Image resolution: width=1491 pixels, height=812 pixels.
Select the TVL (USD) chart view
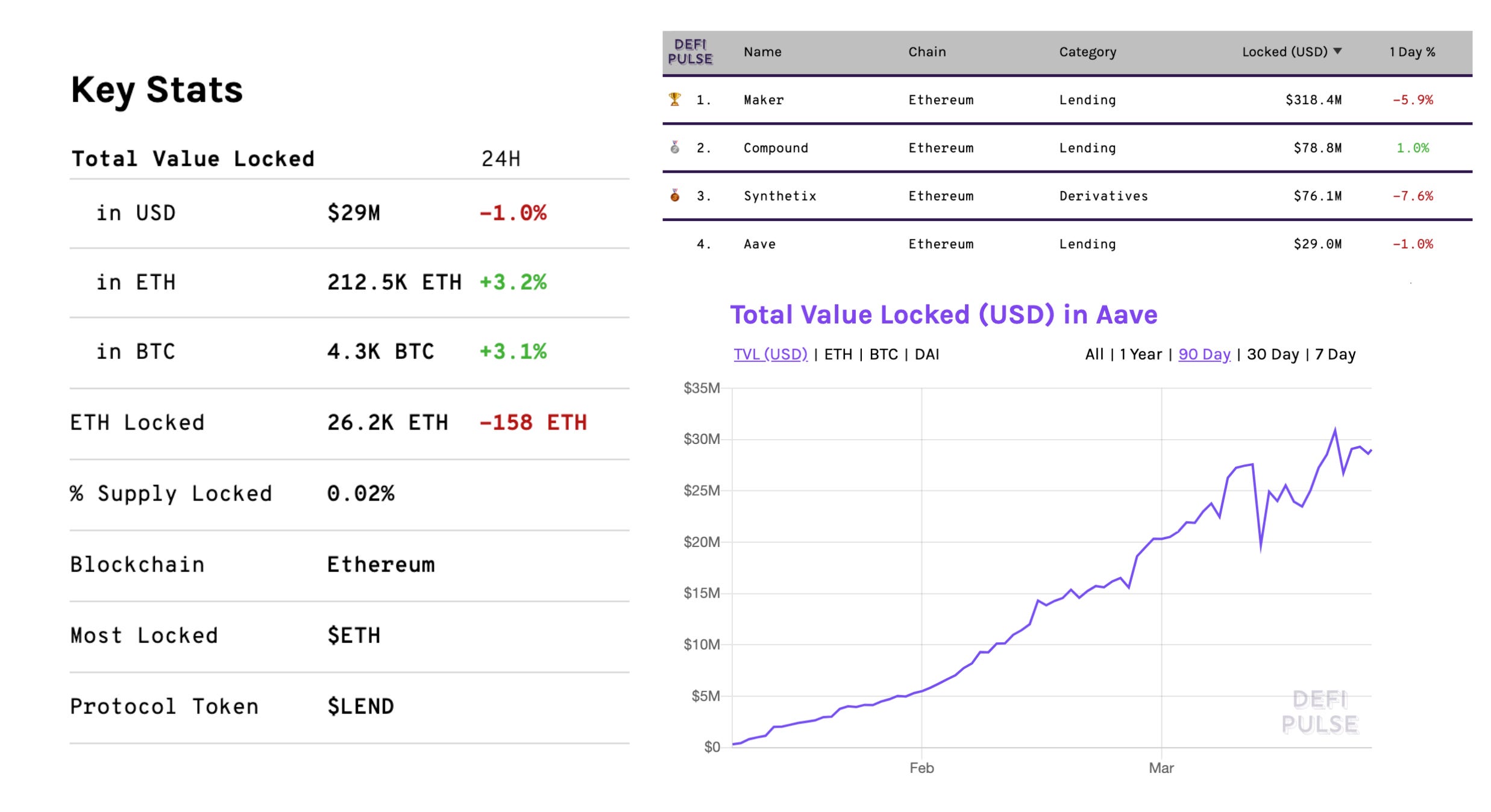coord(770,354)
